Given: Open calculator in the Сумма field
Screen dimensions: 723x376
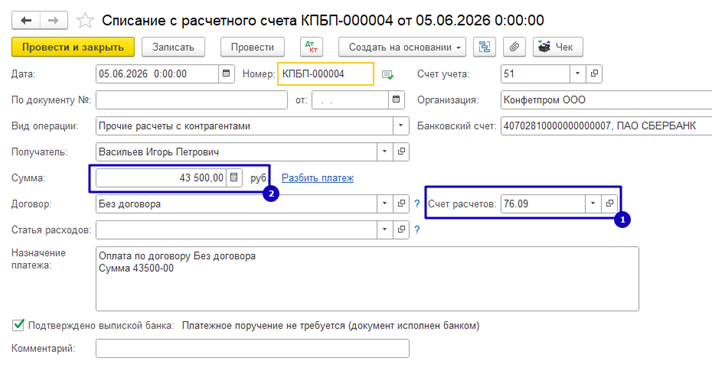Looking at the screenshot, I should coord(234,178).
